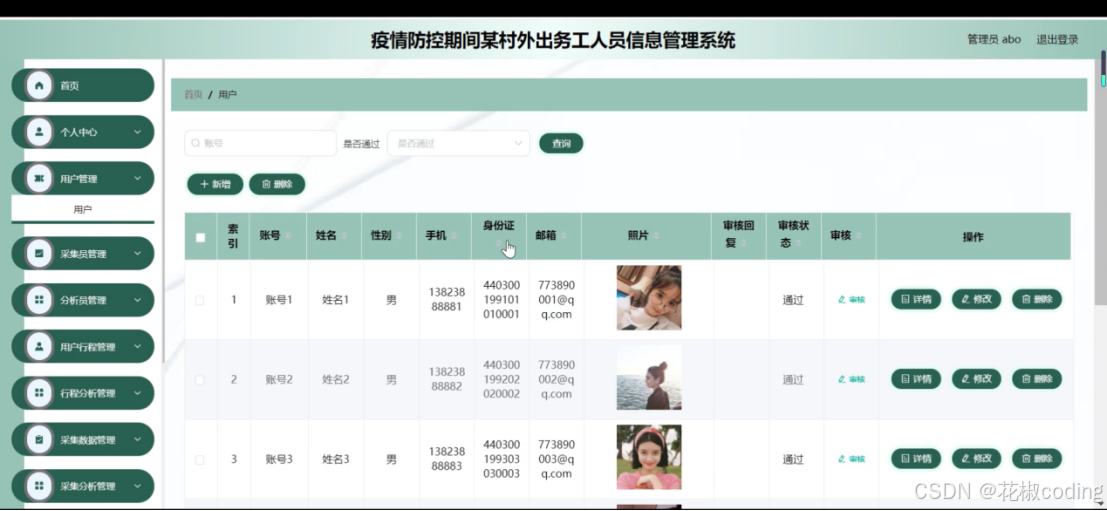Viewport: 1107px width, 511px height.
Task: Click 删除 for 账号1
Action: pyautogui.click(x=1037, y=299)
